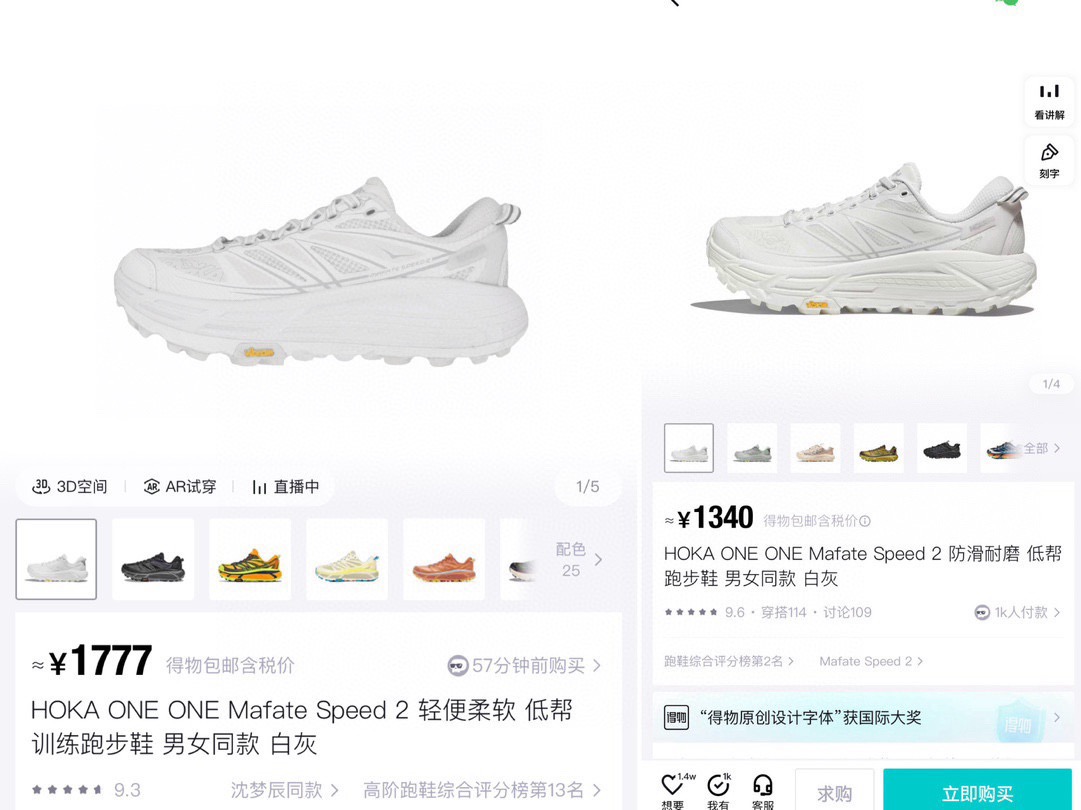Open 跑鞋综合评分榜第2名 ranking link
Viewport: 1081px width, 810px height.
point(729,661)
